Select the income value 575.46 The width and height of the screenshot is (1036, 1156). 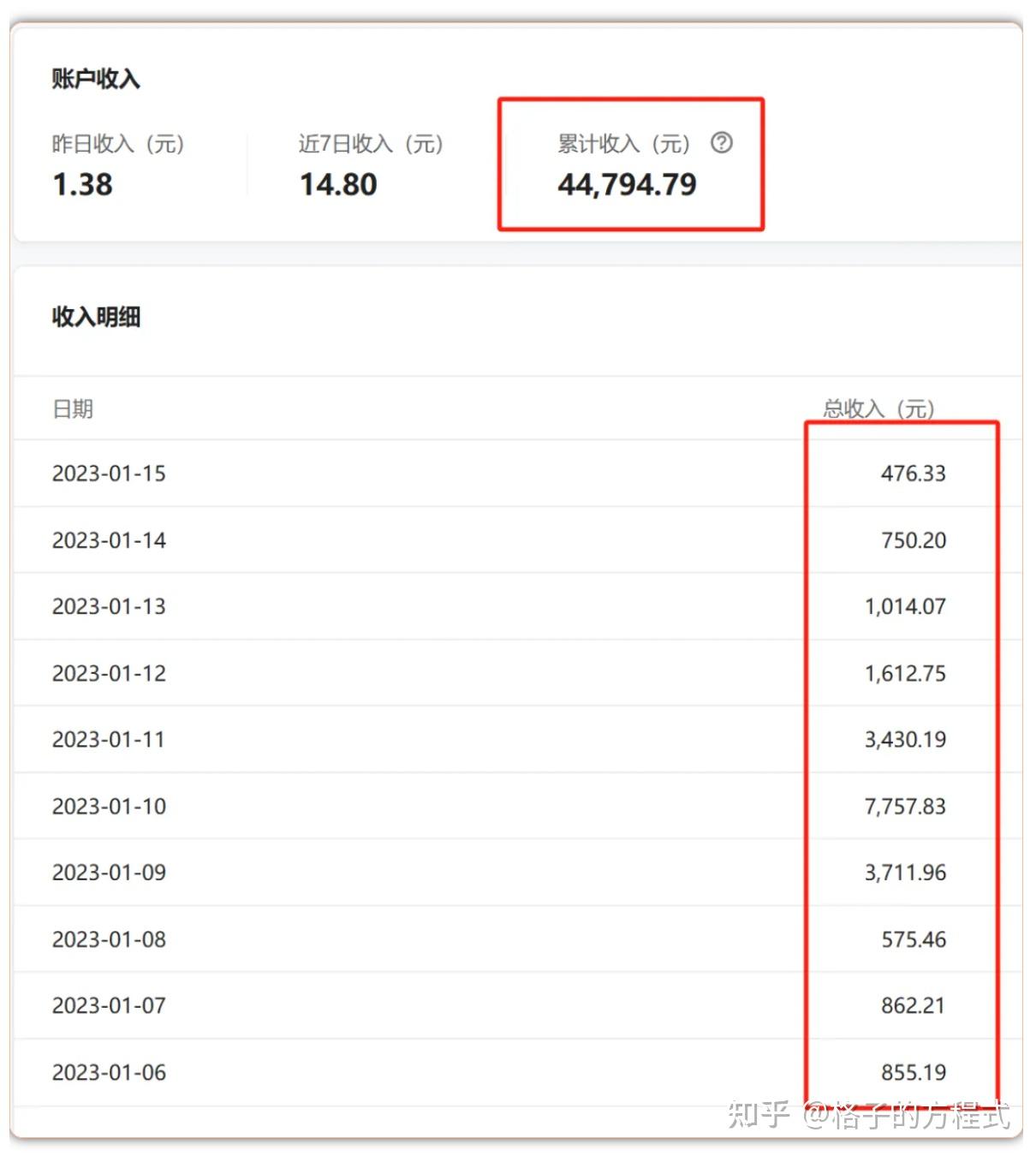(914, 939)
